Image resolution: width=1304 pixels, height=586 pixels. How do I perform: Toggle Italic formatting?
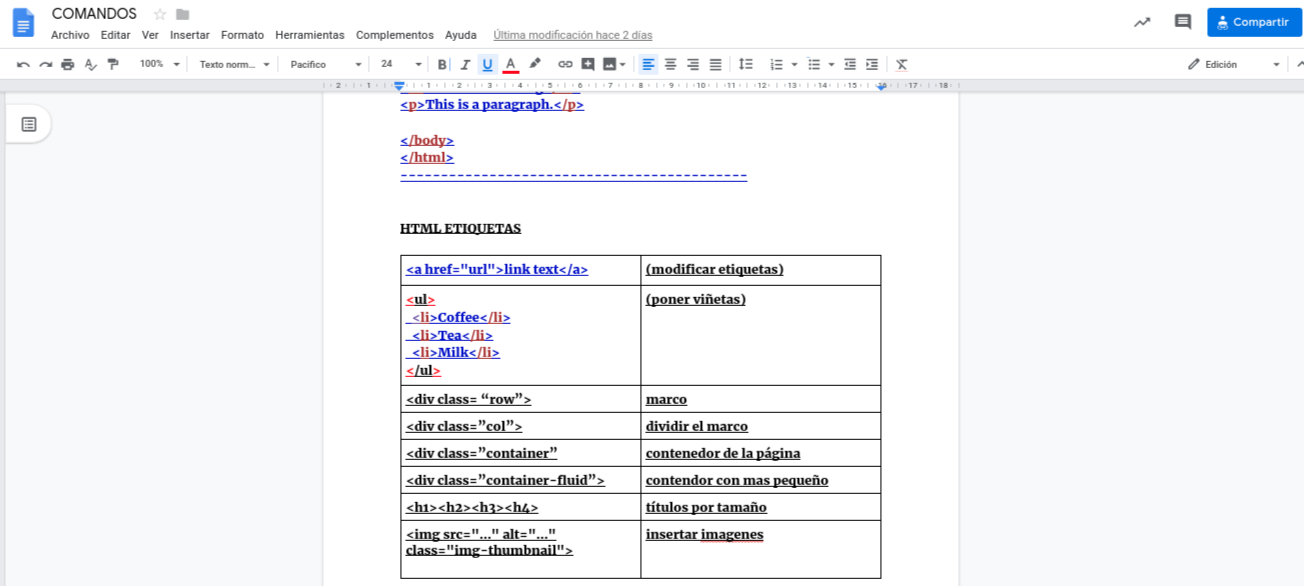(465, 64)
